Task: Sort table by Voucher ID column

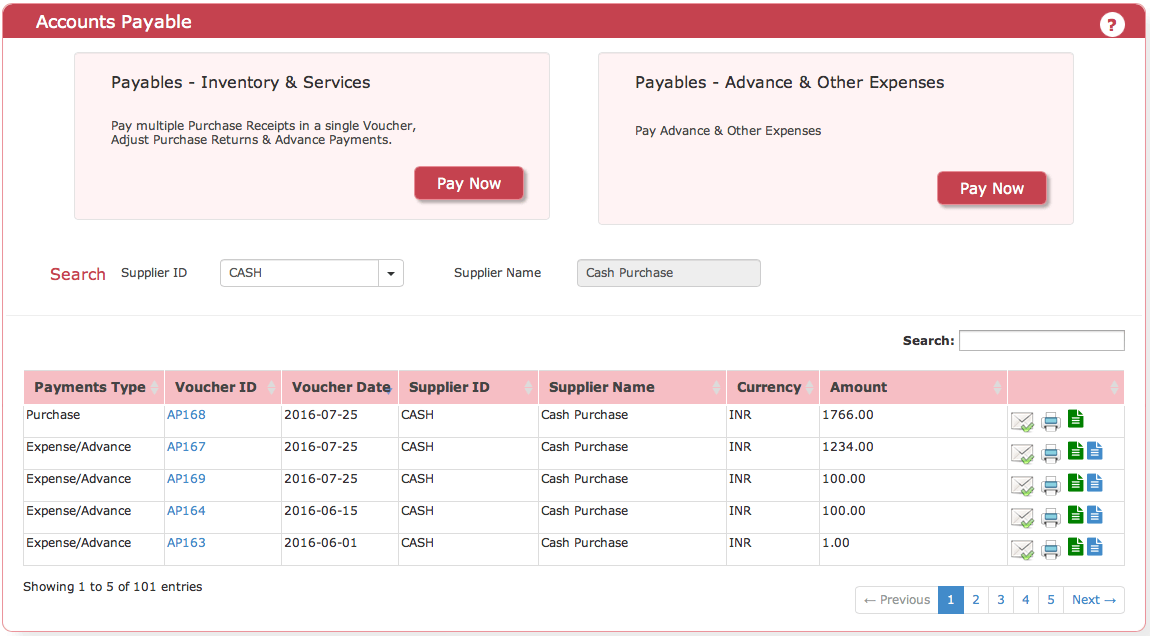Action: (x=223, y=387)
